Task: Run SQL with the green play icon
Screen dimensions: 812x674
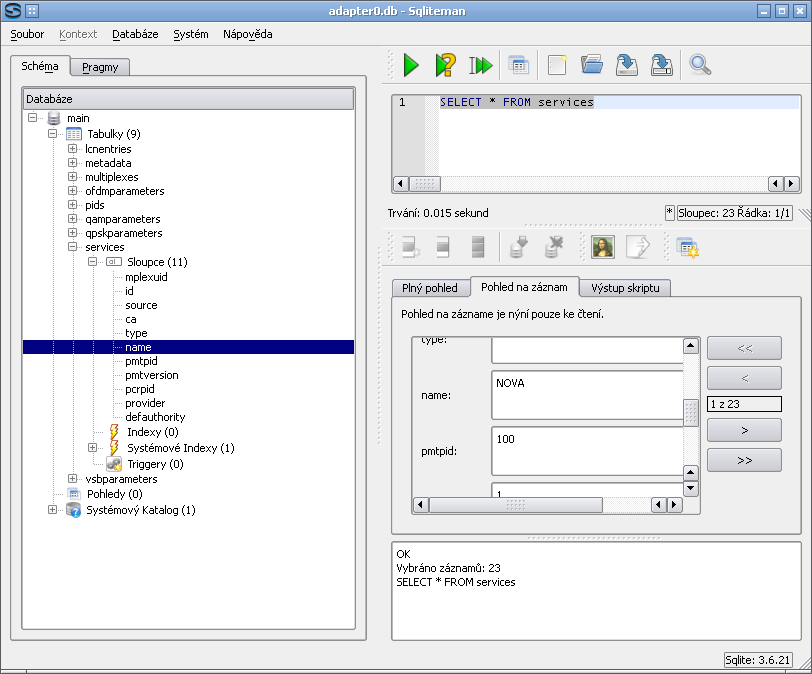Action: tap(411, 66)
